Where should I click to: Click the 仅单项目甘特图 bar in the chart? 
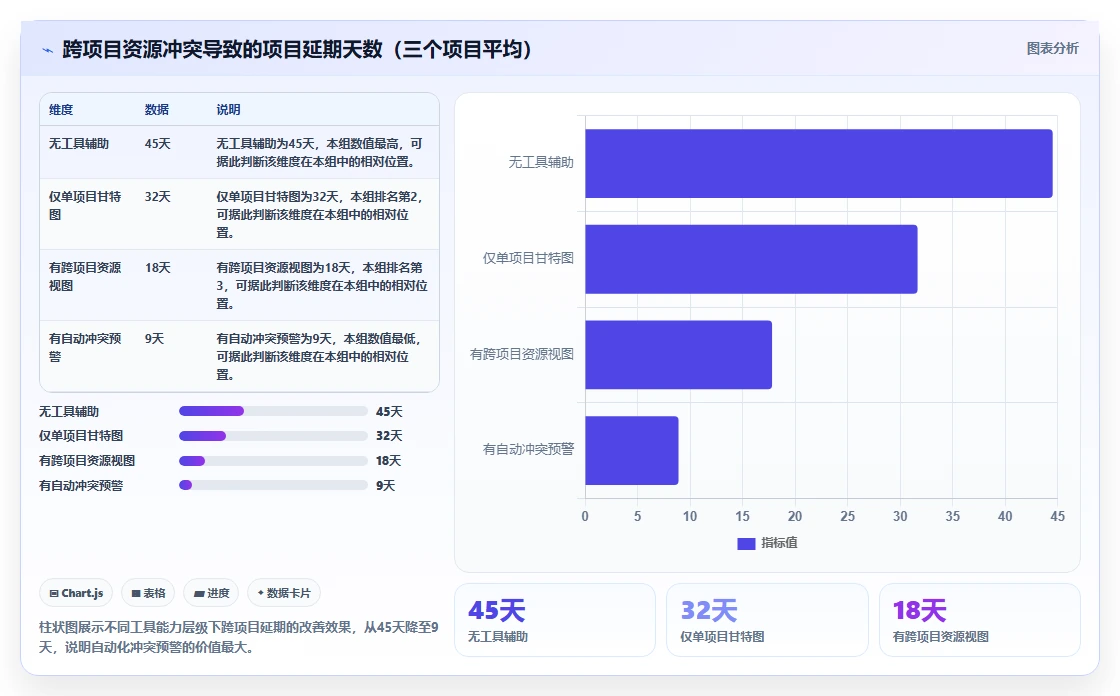click(751, 259)
